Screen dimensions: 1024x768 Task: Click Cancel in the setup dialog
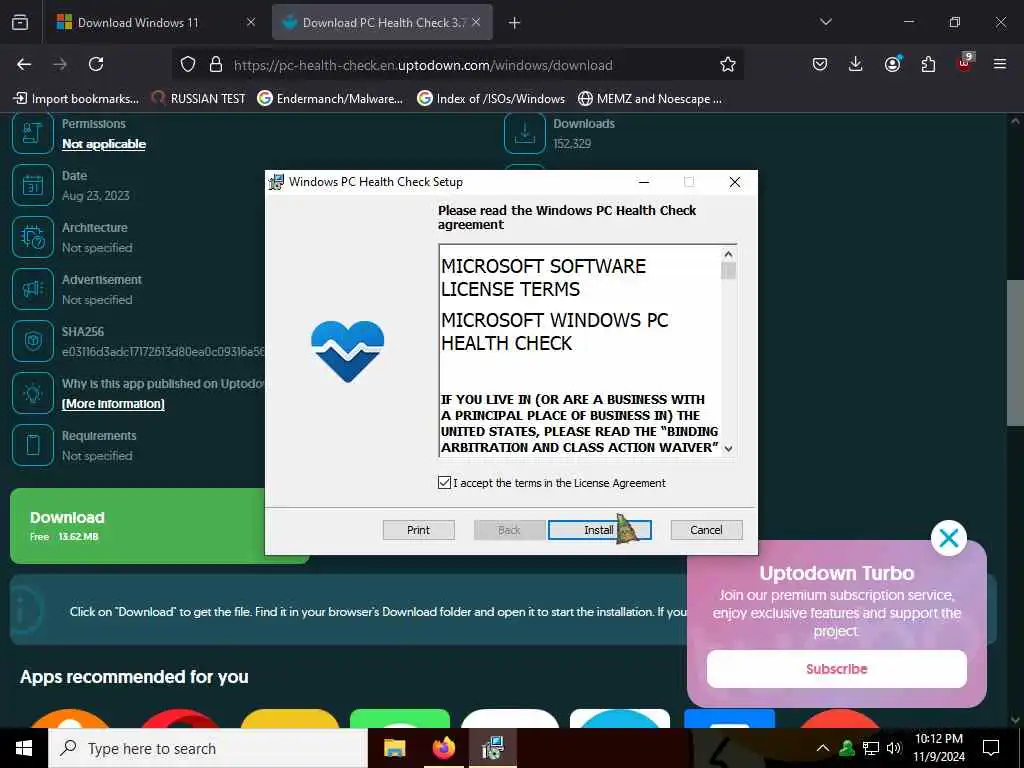(706, 530)
